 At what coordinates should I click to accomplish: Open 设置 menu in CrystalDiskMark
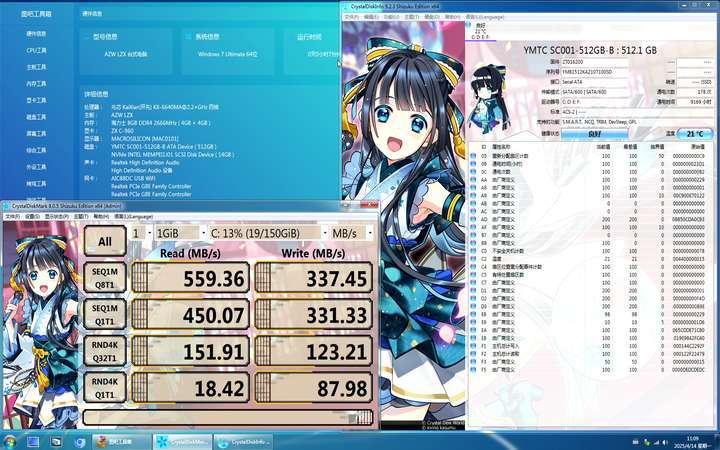click(32, 216)
